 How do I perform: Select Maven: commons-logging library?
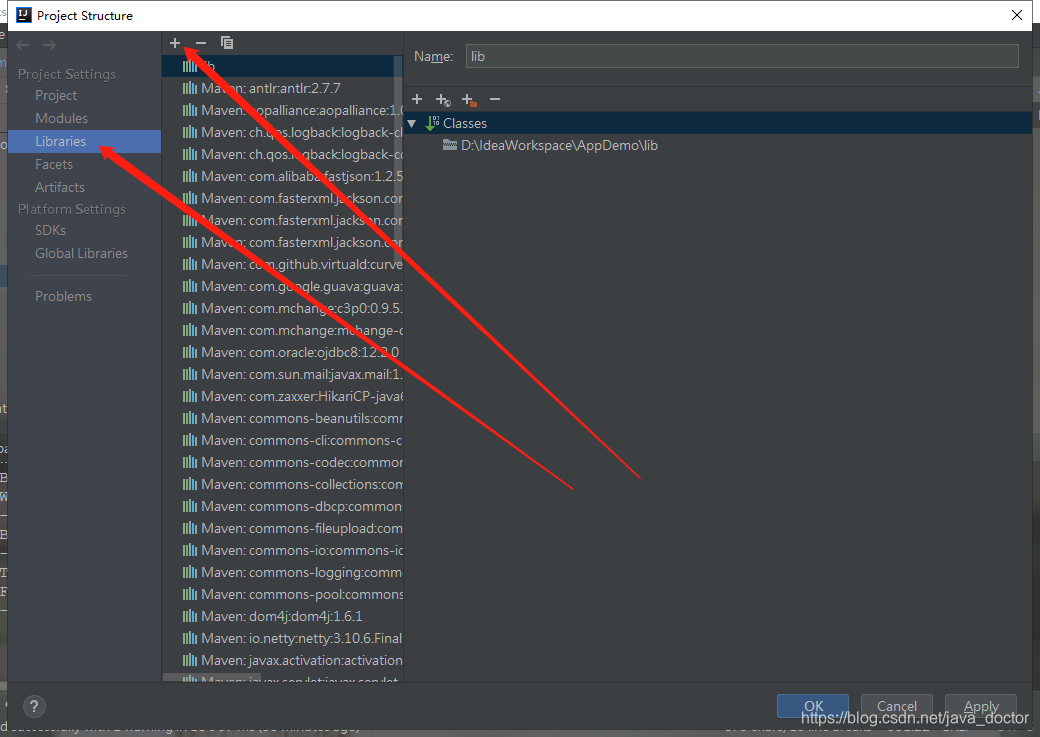283,572
